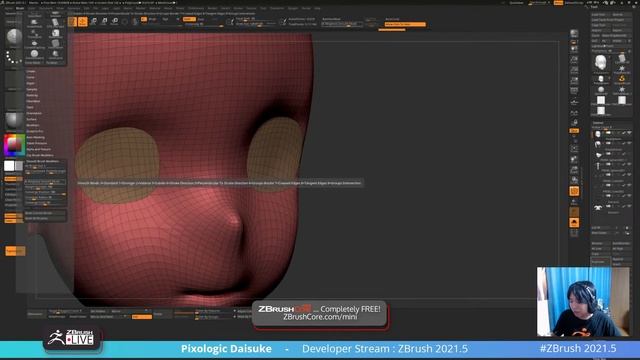Enable Zsub mode

201,19
